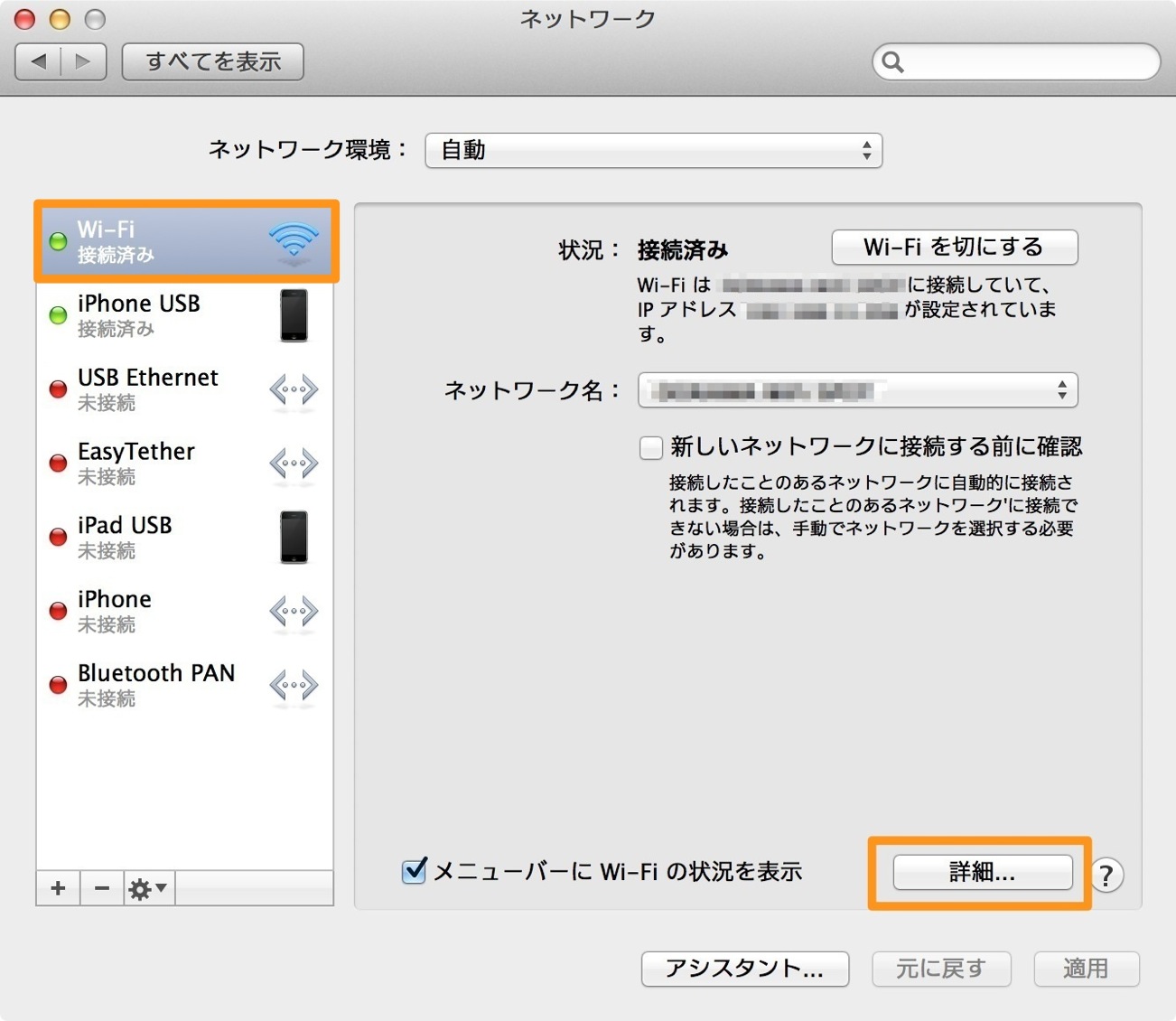Screen dimensions: 1176x1021
Task: Go back with the left arrow button
Action: coord(39,61)
